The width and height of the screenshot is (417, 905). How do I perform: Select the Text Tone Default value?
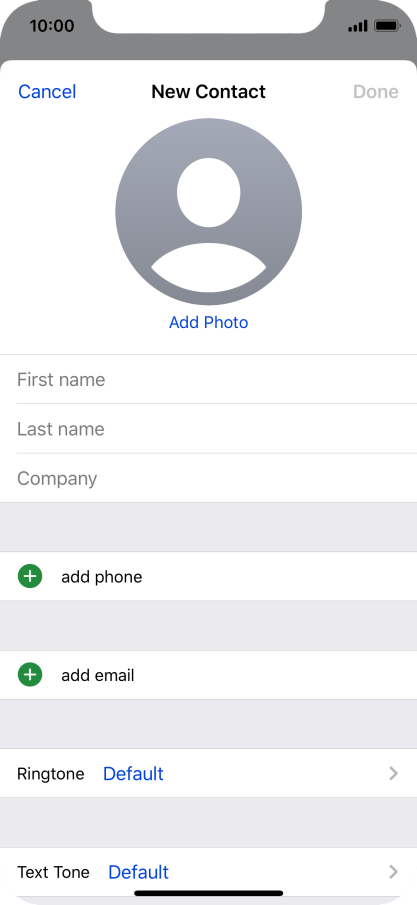point(139,872)
